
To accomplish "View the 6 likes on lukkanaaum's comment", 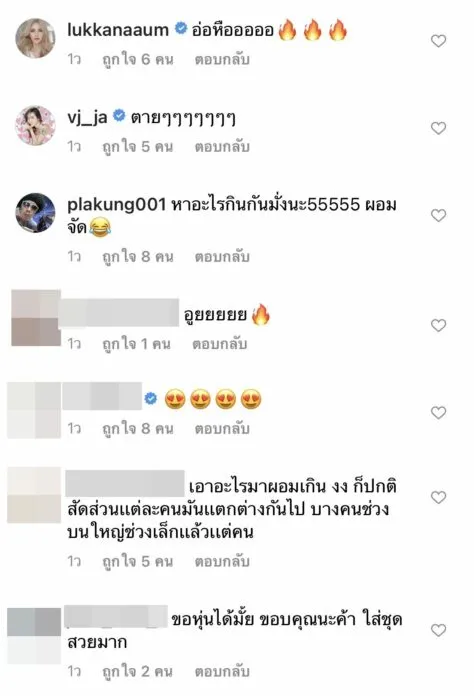I will 138,59.
